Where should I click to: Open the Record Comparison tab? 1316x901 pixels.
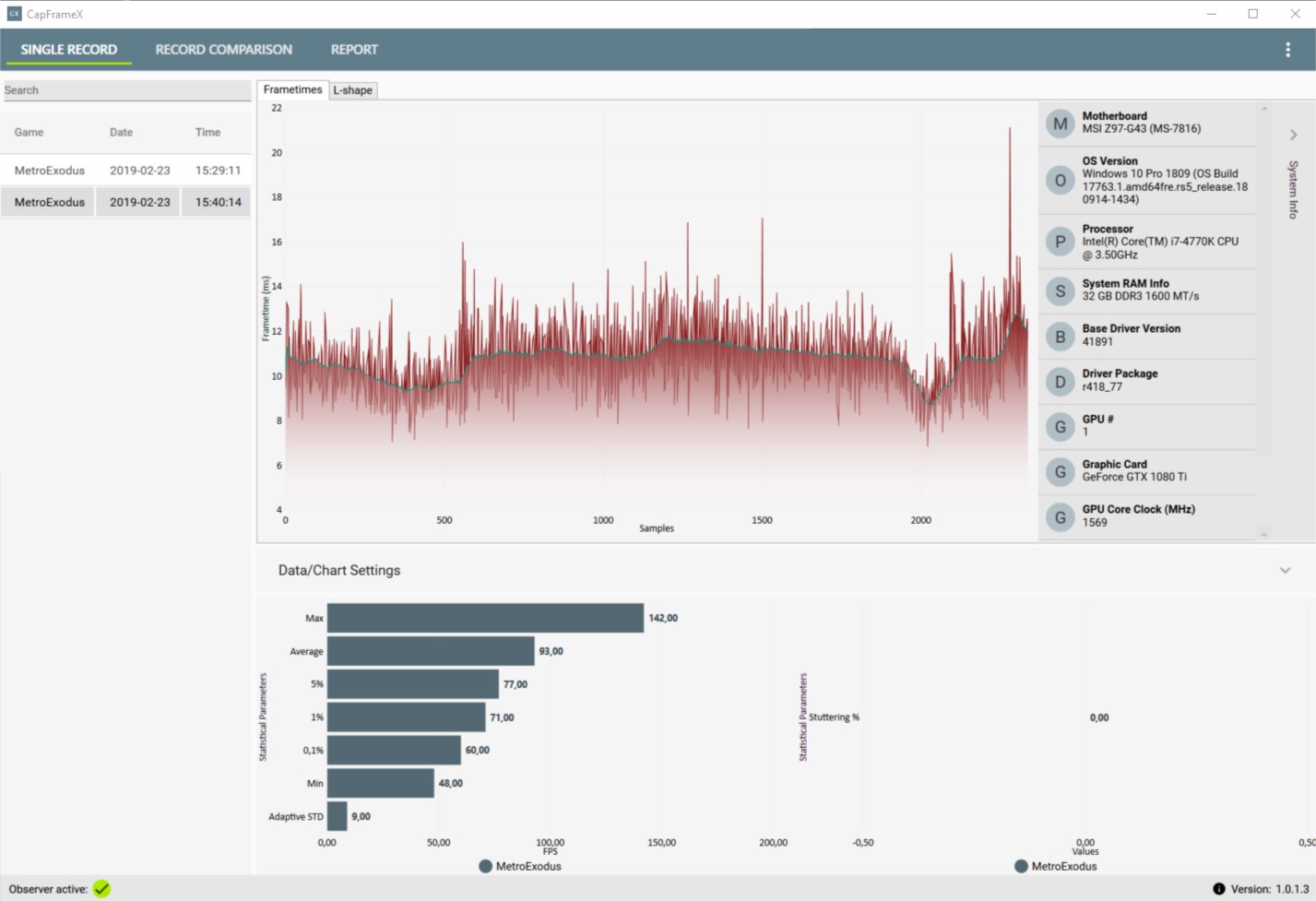[223, 50]
